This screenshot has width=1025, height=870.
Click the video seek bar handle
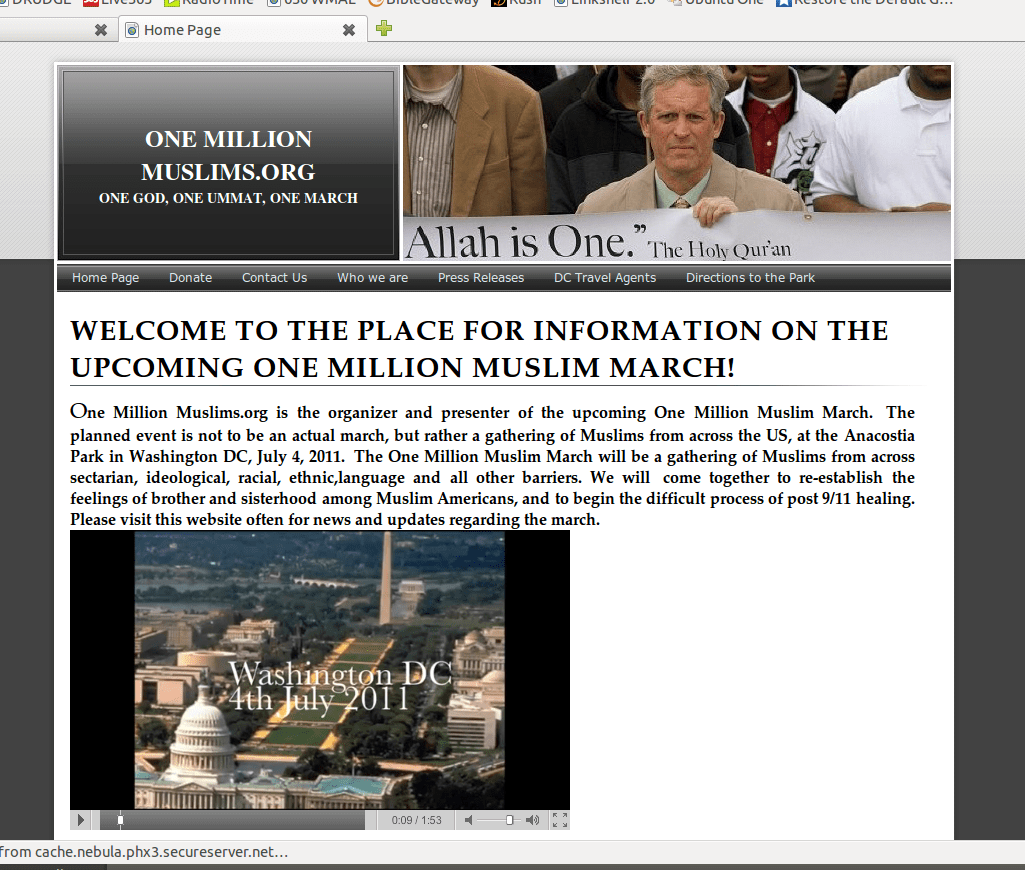tap(120, 820)
